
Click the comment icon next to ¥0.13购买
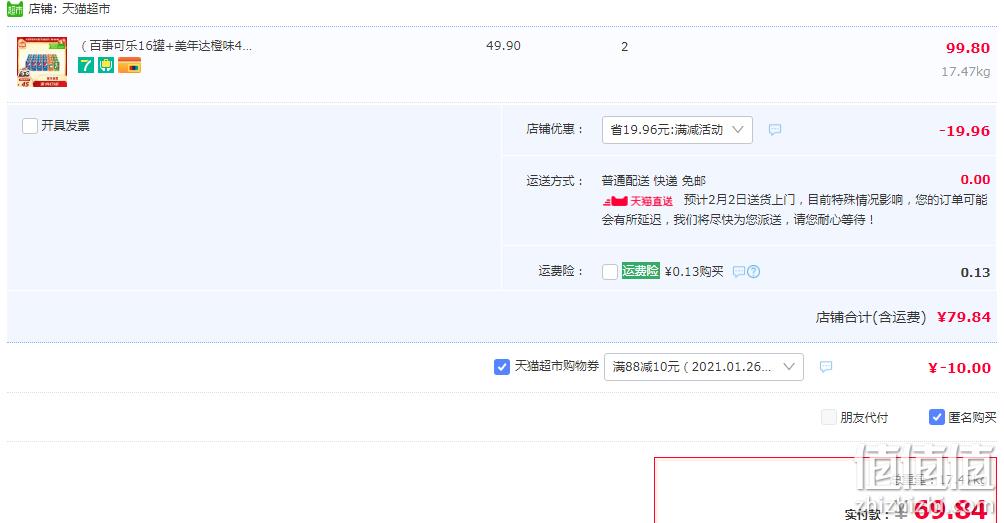738,271
